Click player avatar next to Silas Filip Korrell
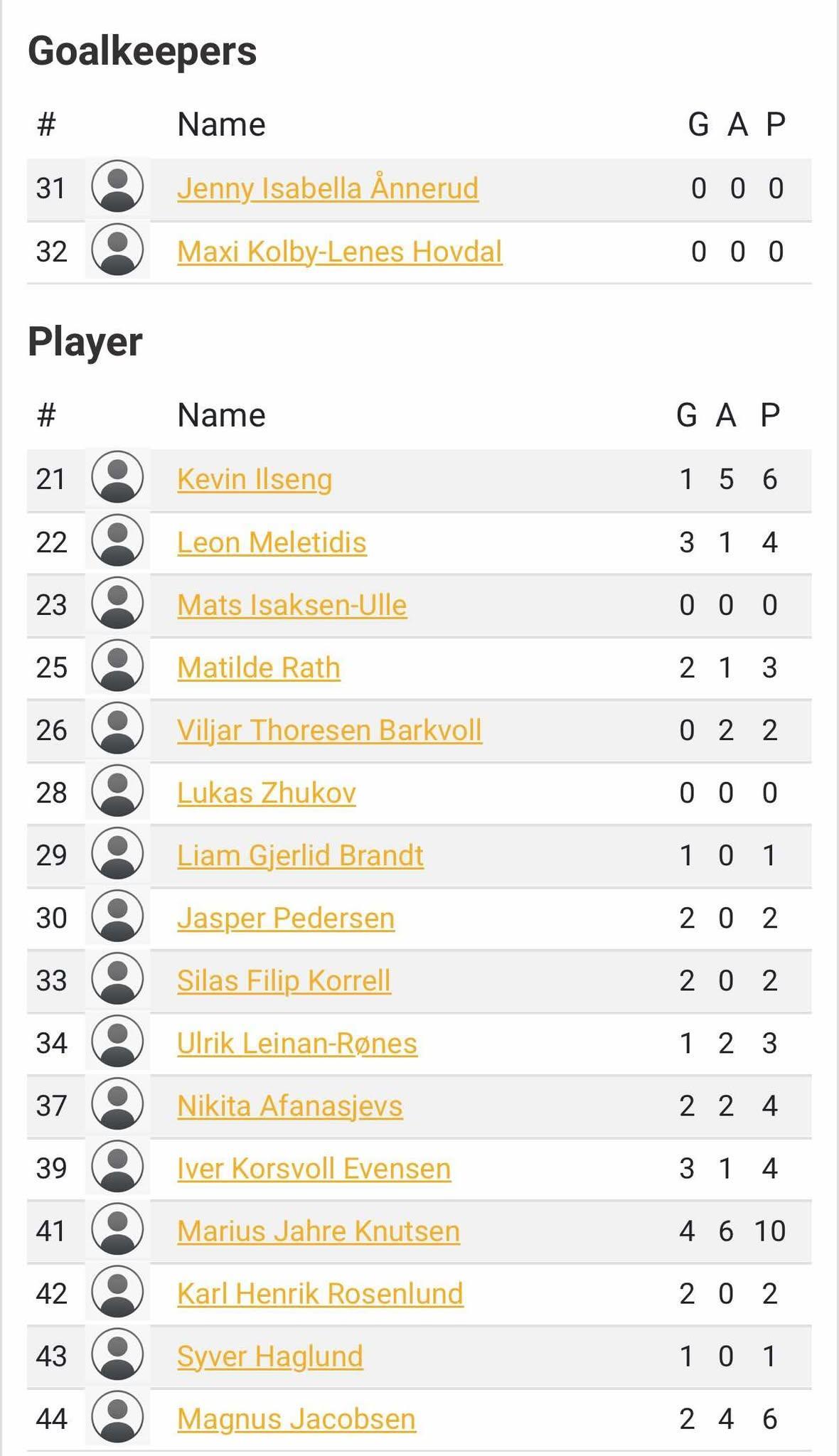 [x=117, y=979]
